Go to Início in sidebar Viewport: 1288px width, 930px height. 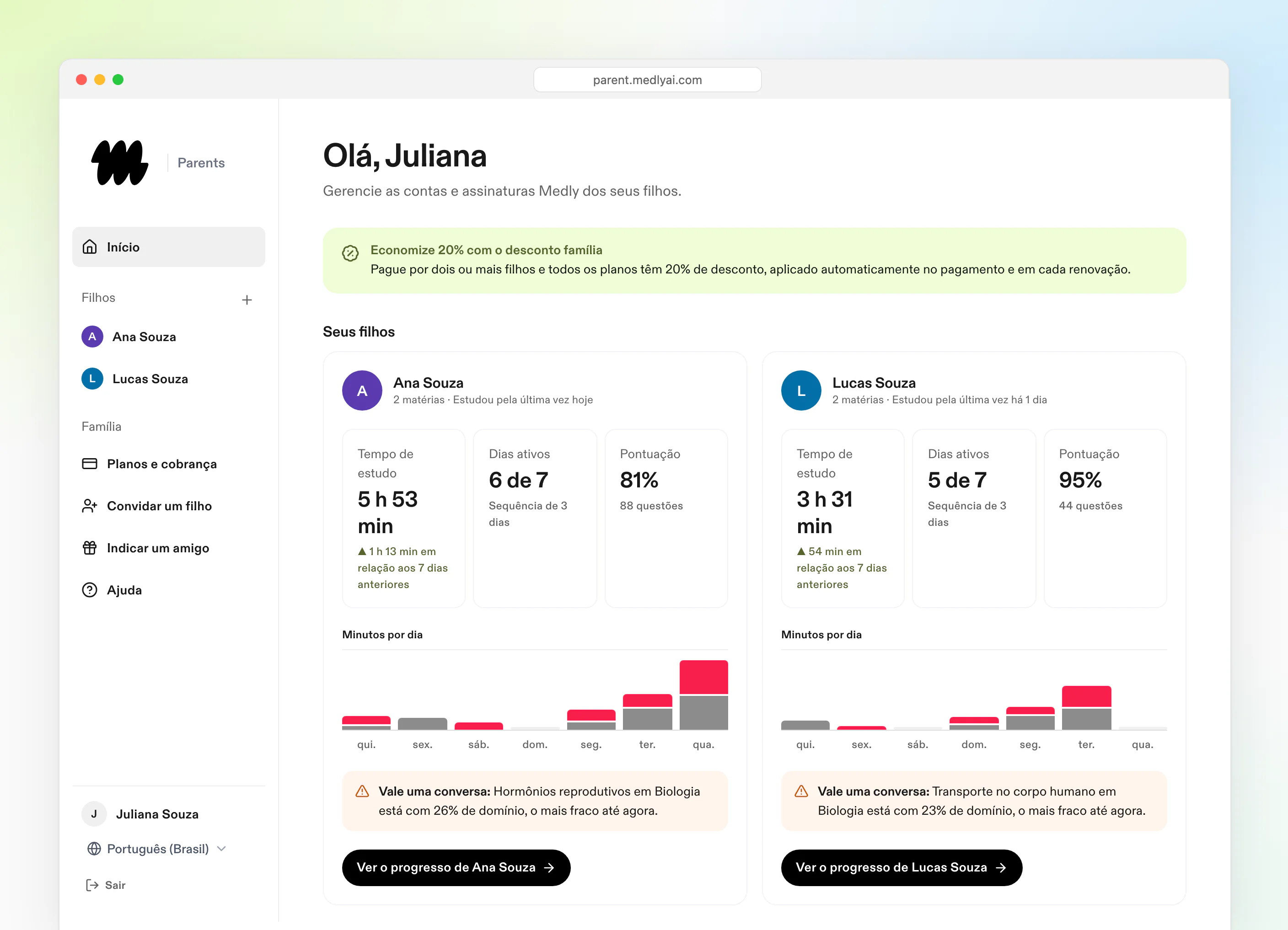(x=169, y=247)
